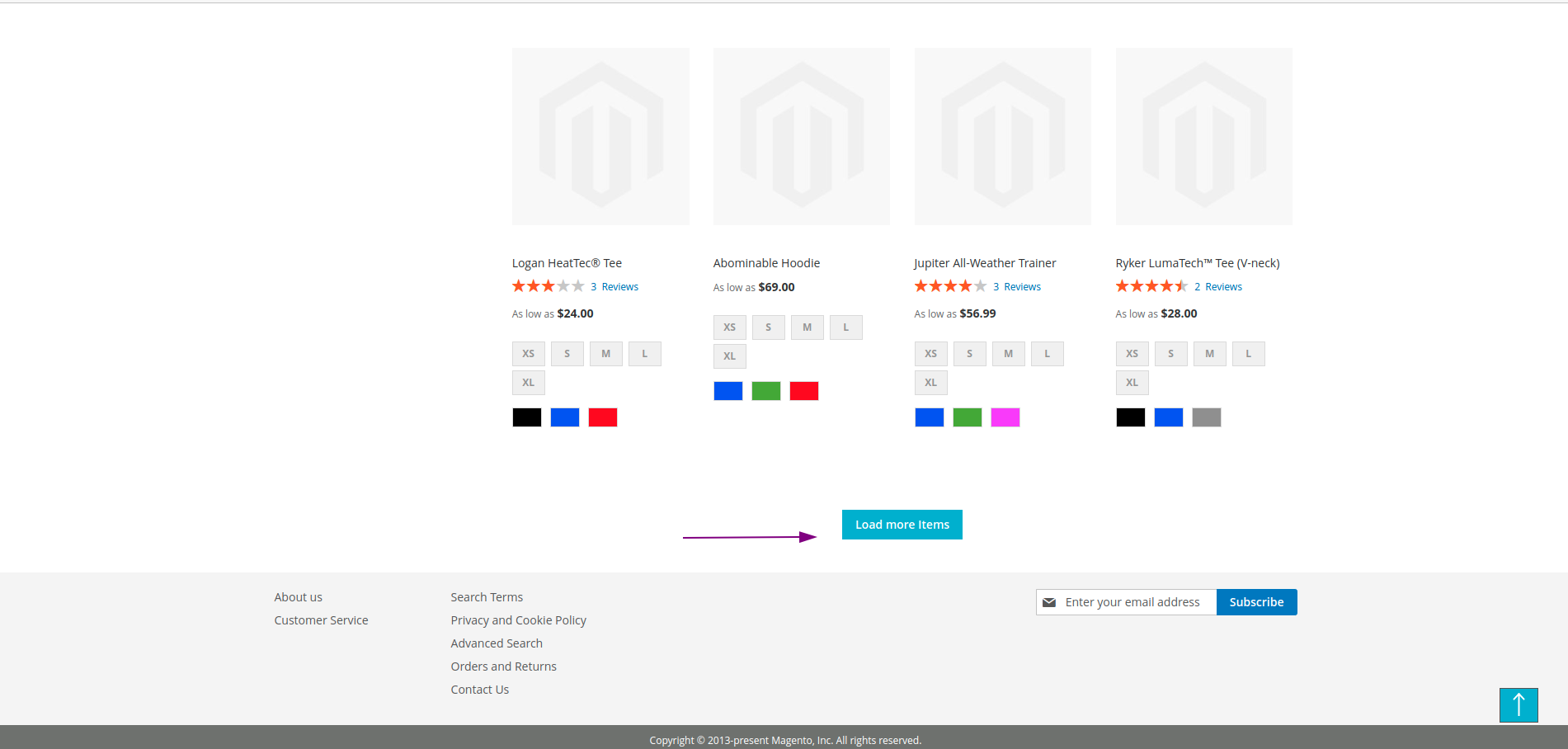
Task: Select size M for Ryker LumaTech Tee
Action: pos(1210,354)
